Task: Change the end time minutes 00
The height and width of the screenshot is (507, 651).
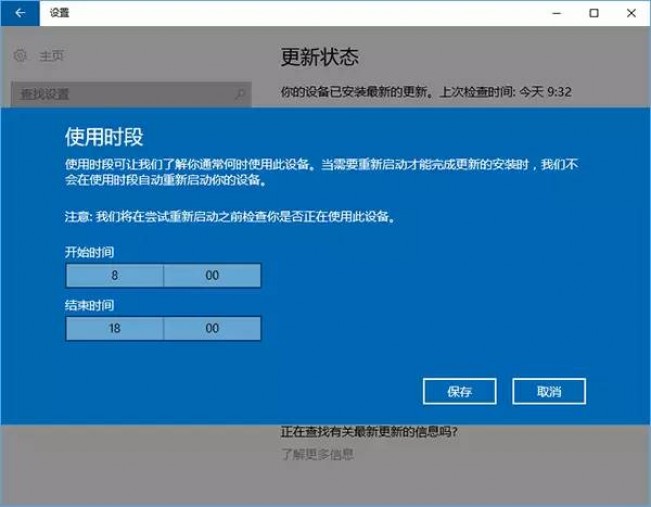Action: point(212,328)
